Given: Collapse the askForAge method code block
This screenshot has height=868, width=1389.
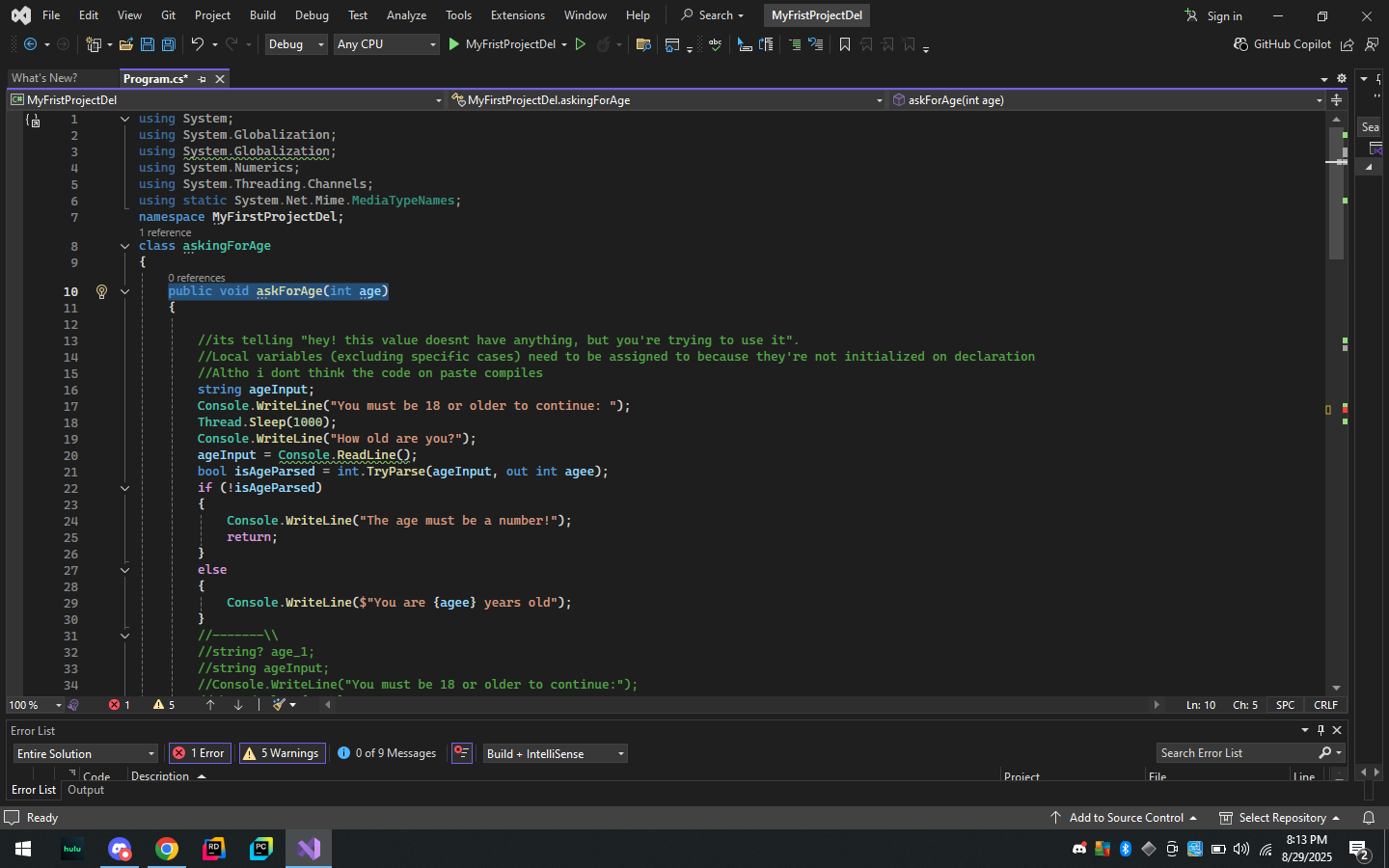Looking at the screenshot, I should point(124,291).
